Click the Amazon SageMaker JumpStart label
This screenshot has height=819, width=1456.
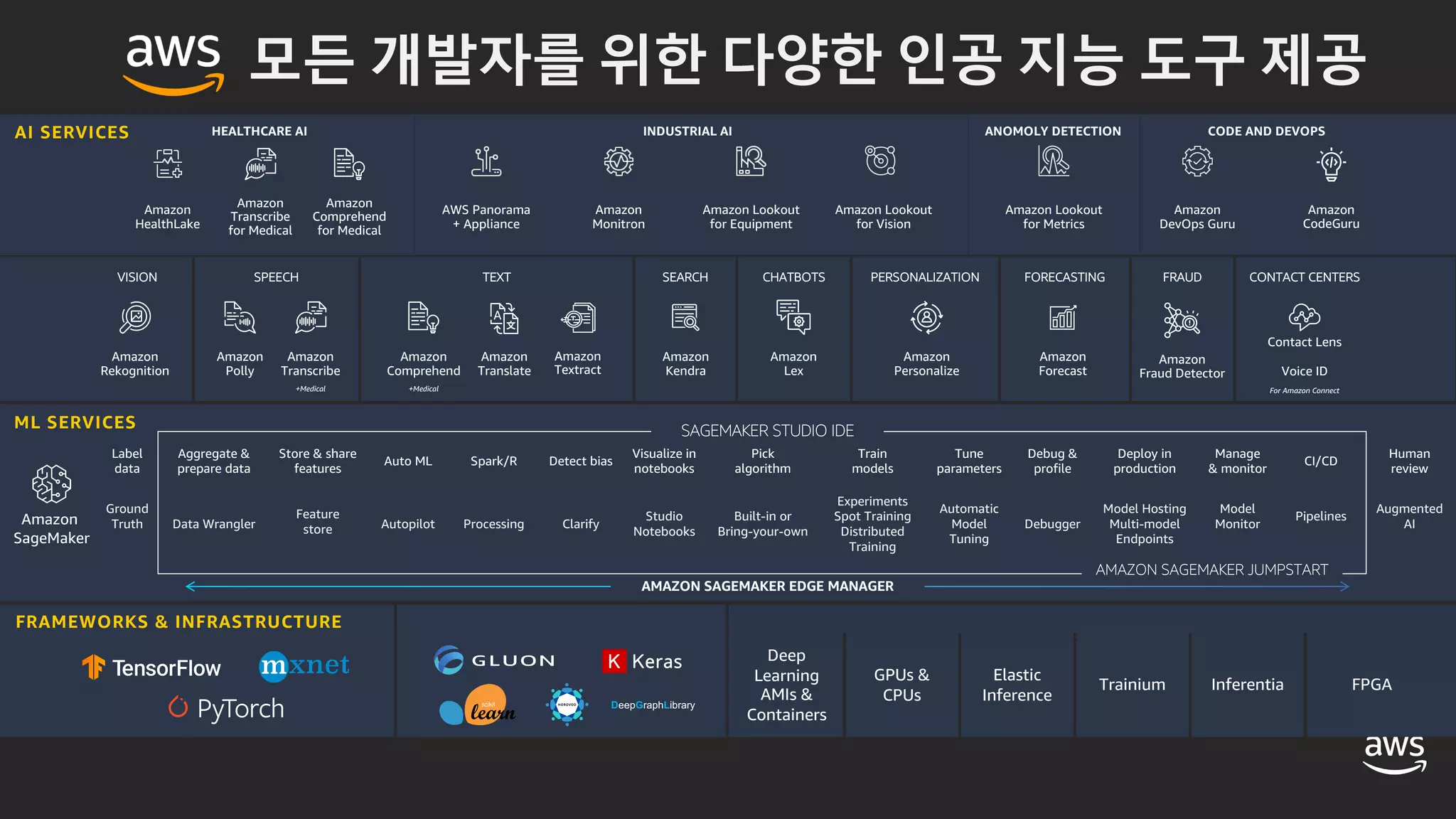tap(1211, 569)
